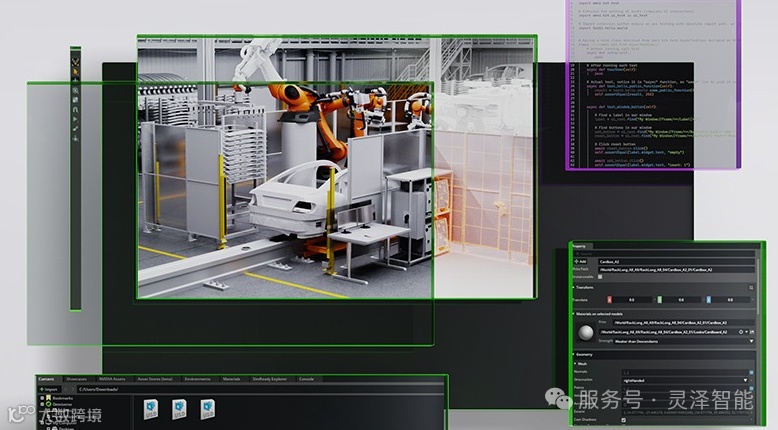Click the material sphere preview thumbnail
This screenshot has height=430, width=778.
click(586, 333)
